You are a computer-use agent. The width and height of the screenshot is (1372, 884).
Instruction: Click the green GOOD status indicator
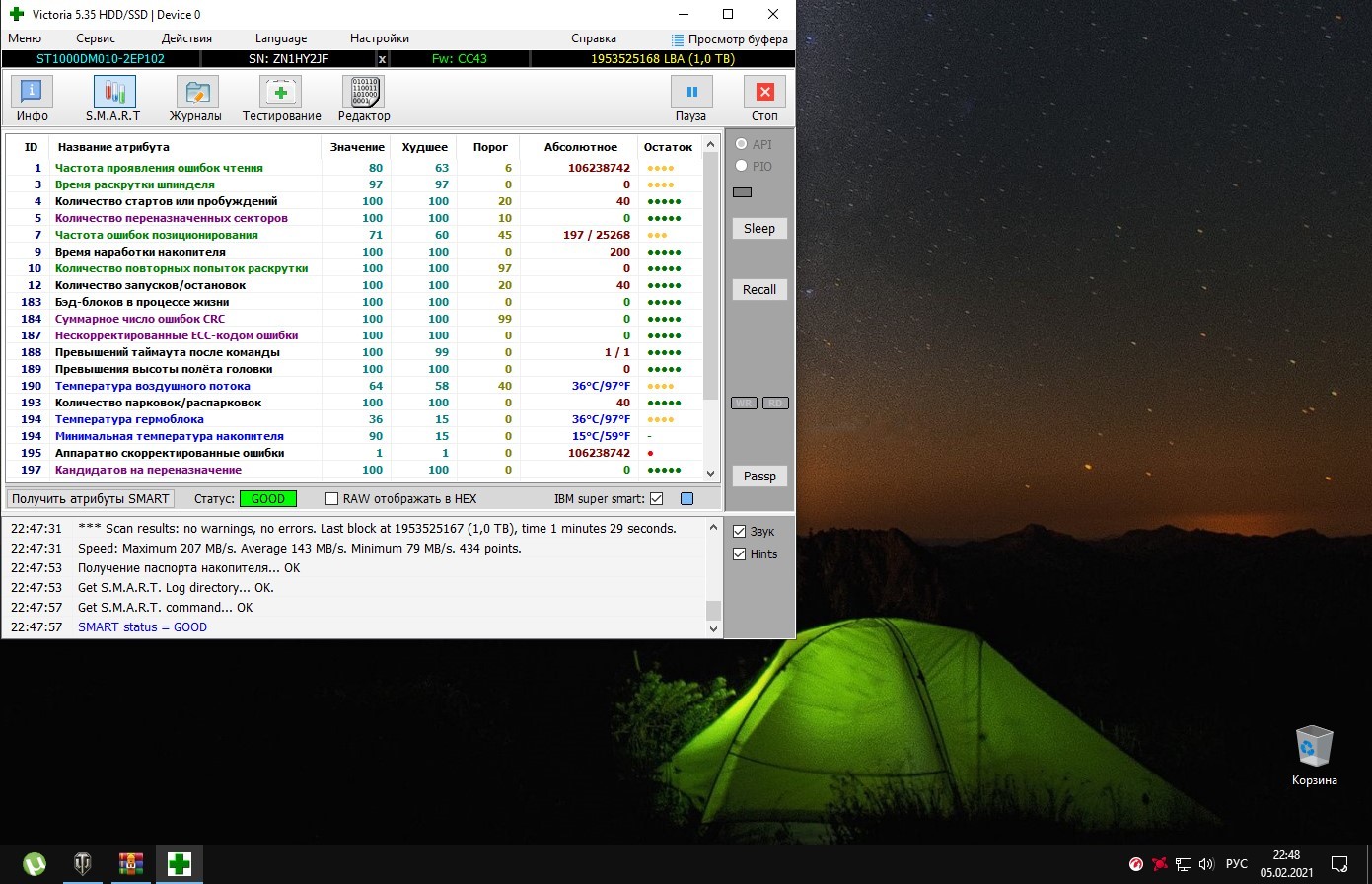coord(268,499)
